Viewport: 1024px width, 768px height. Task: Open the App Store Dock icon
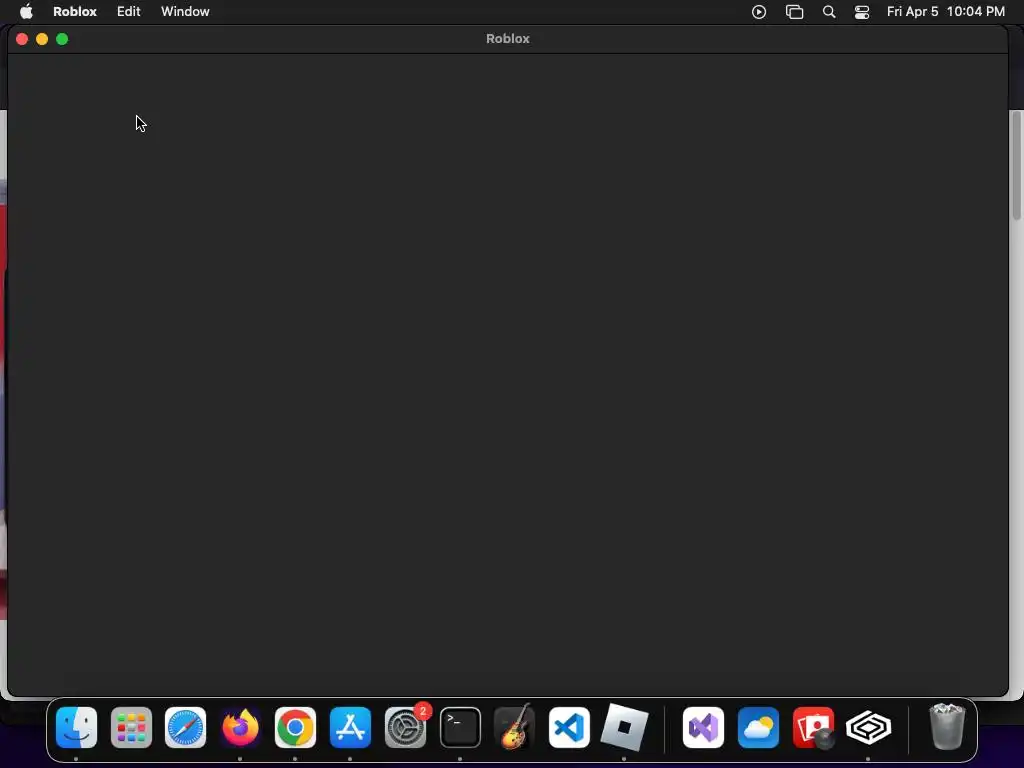coord(350,728)
